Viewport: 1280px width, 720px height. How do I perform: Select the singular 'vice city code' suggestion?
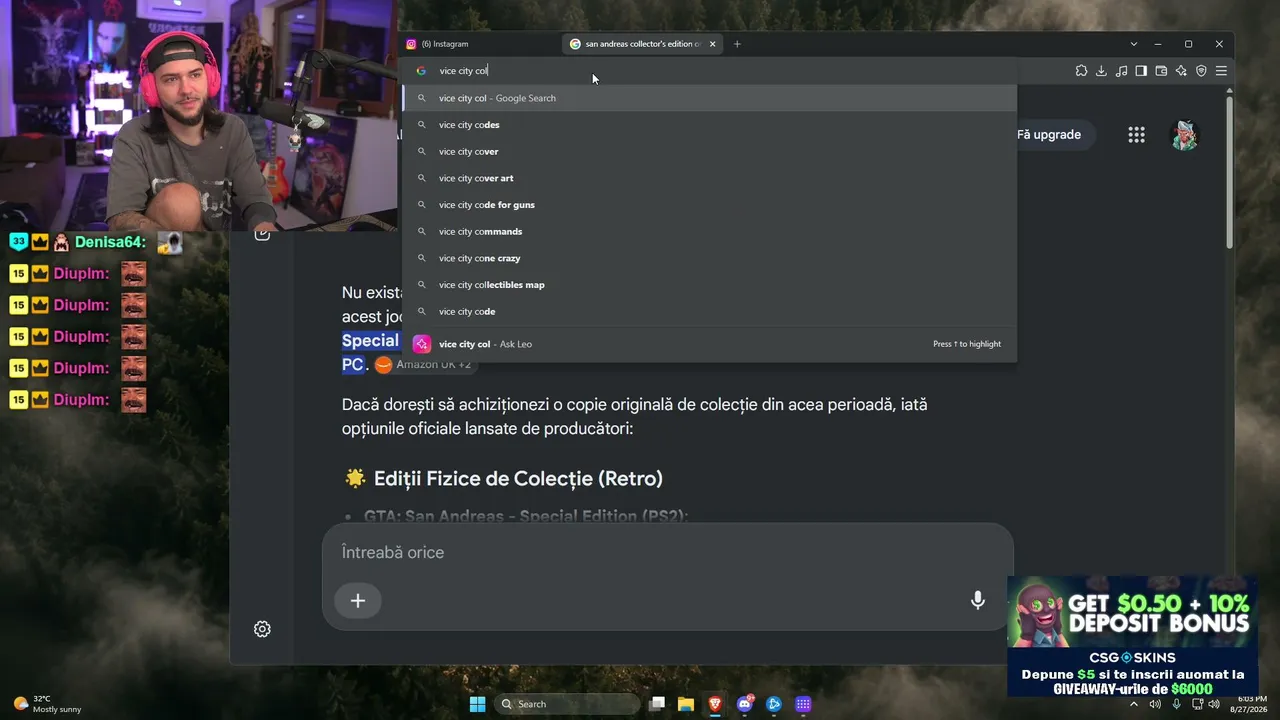709,312
